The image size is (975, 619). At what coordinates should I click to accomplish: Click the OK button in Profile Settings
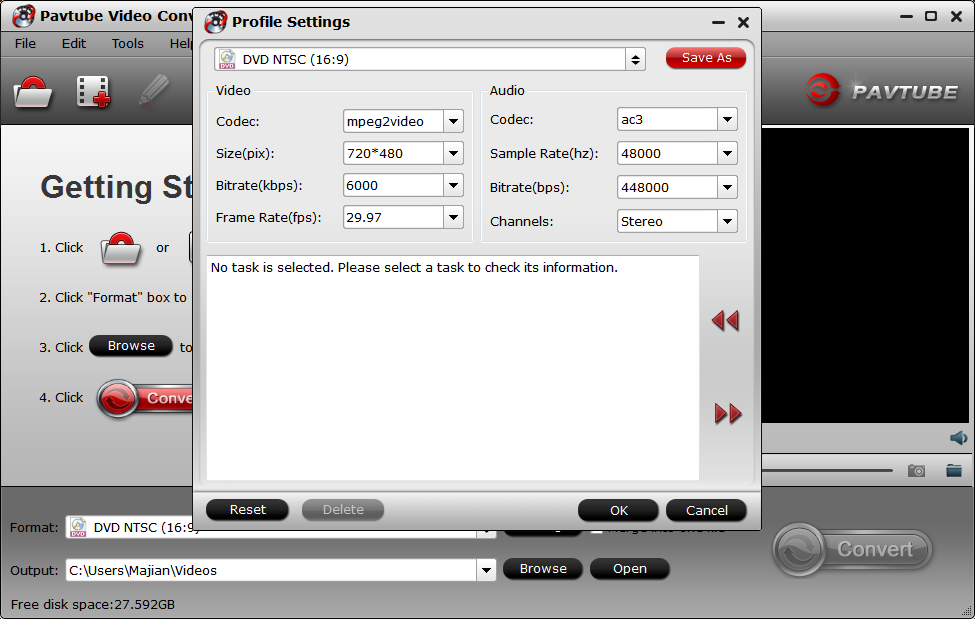[x=618, y=510]
